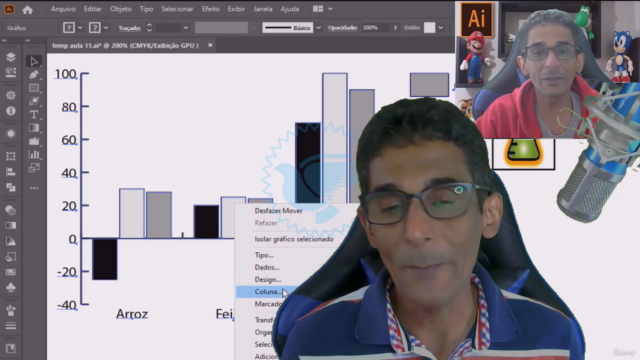
Task: Open the Align panel icon
Action: [11, 172]
